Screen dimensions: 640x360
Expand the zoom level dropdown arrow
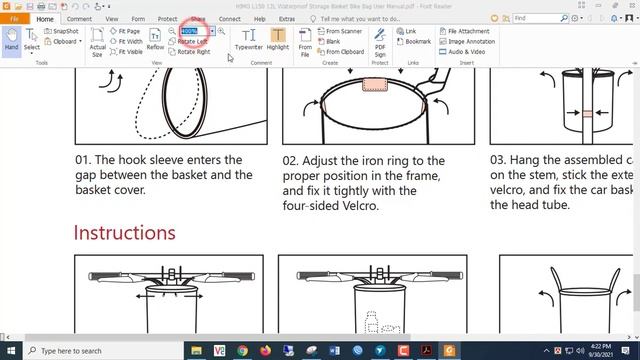pyautogui.click(x=212, y=31)
